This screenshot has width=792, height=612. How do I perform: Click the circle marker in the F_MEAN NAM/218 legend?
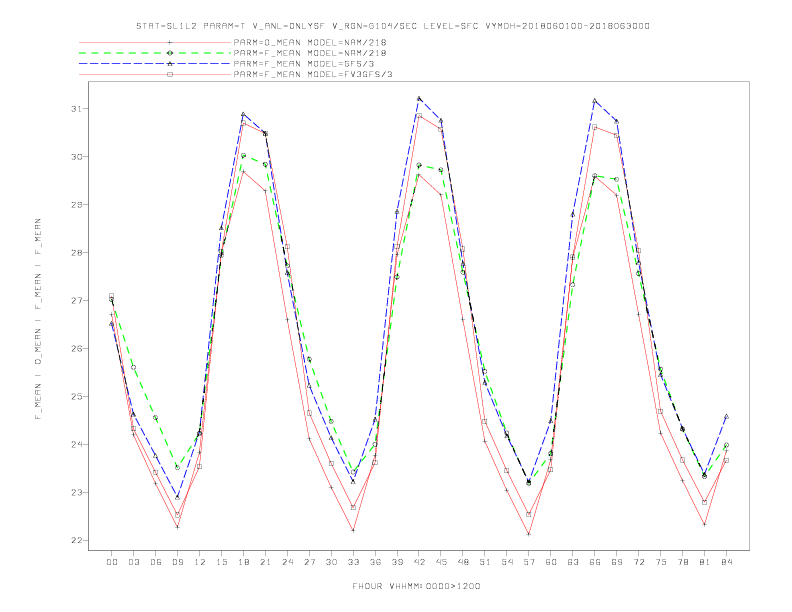pyautogui.click(x=170, y=53)
